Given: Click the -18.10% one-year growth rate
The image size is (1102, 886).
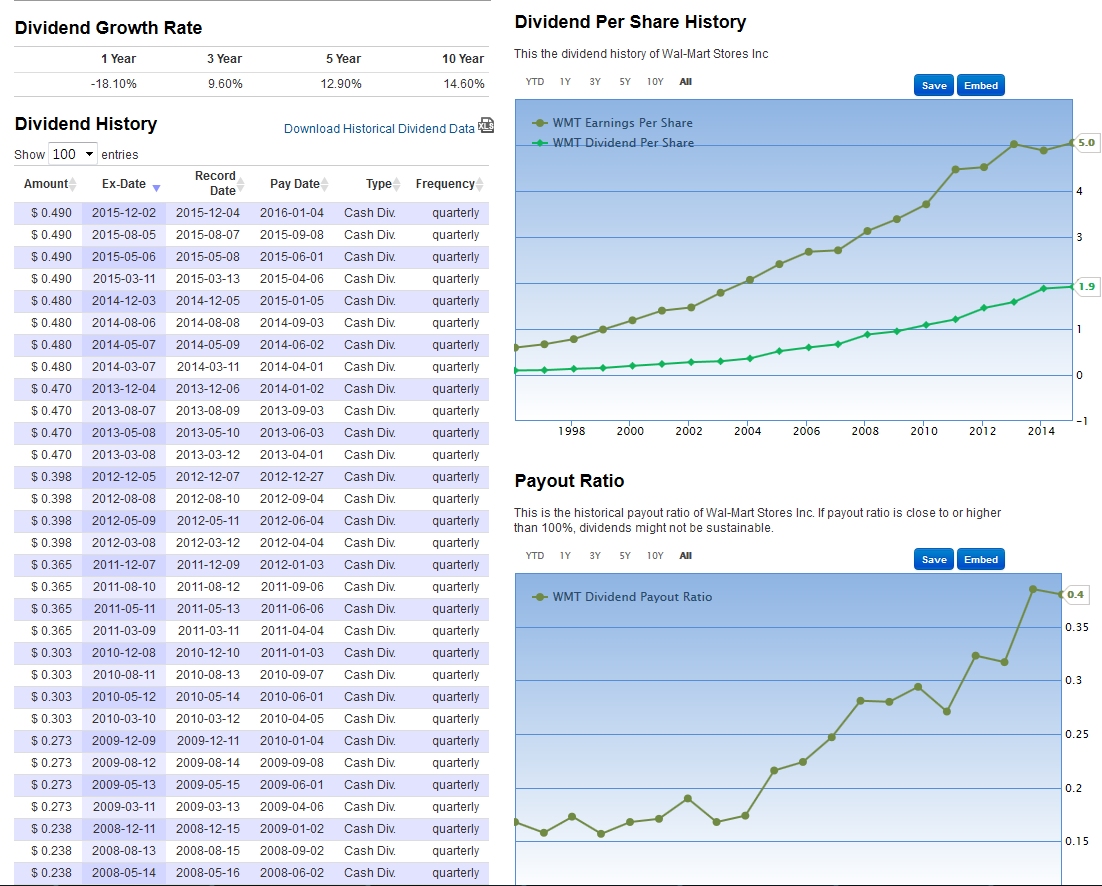Looking at the screenshot, I should pos(113,84).
